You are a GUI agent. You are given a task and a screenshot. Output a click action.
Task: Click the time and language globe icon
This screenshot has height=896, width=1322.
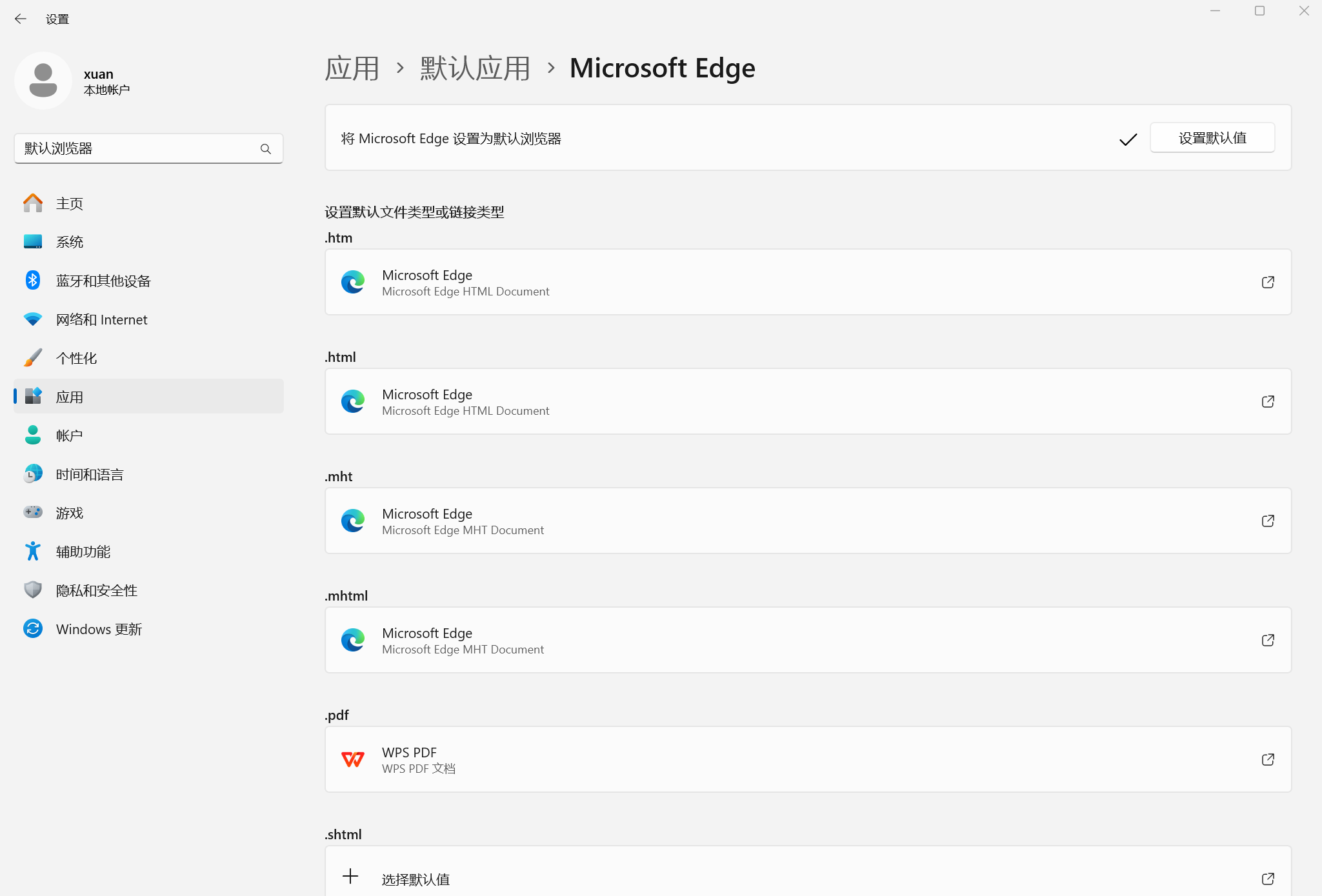click(x=33, y=473)
